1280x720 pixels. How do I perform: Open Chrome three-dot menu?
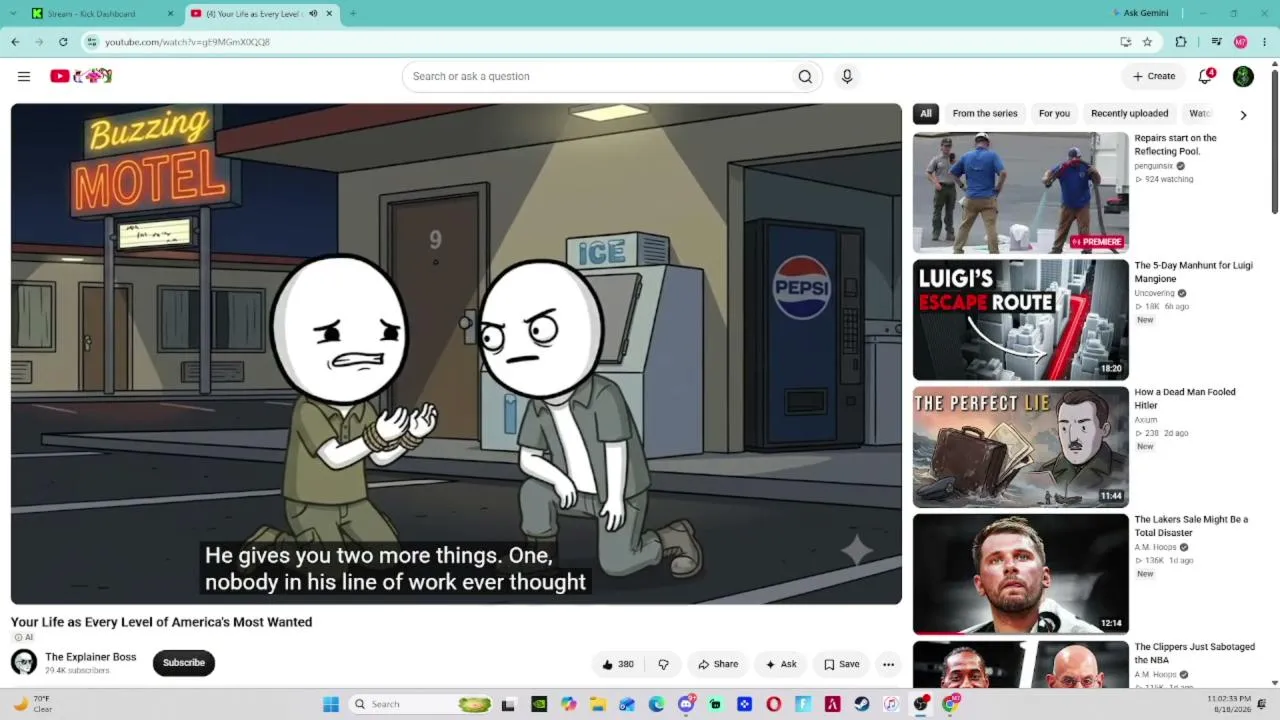(x=1265, y=42)
